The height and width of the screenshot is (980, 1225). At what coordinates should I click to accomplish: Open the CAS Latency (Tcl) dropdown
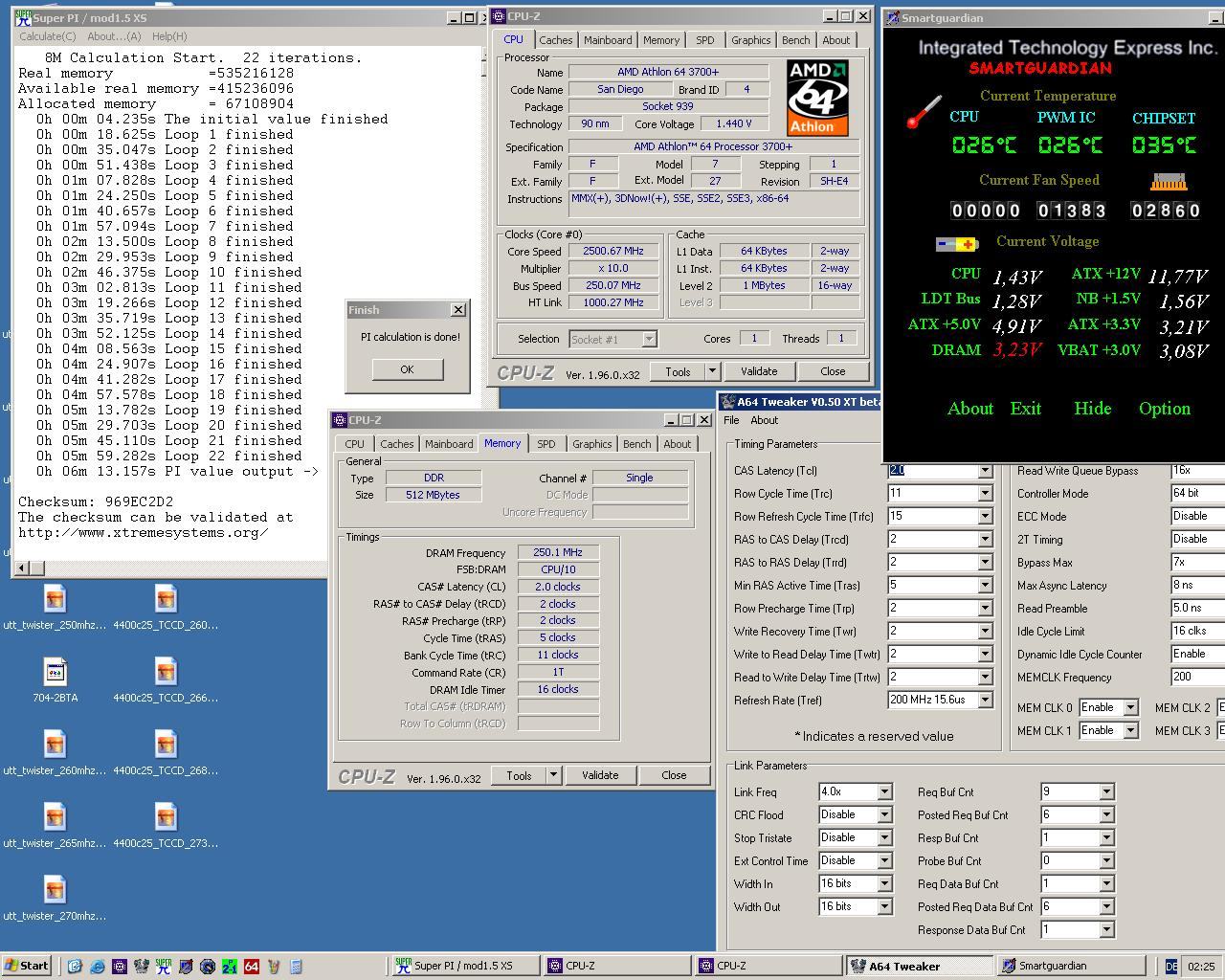tap(984, 471)
